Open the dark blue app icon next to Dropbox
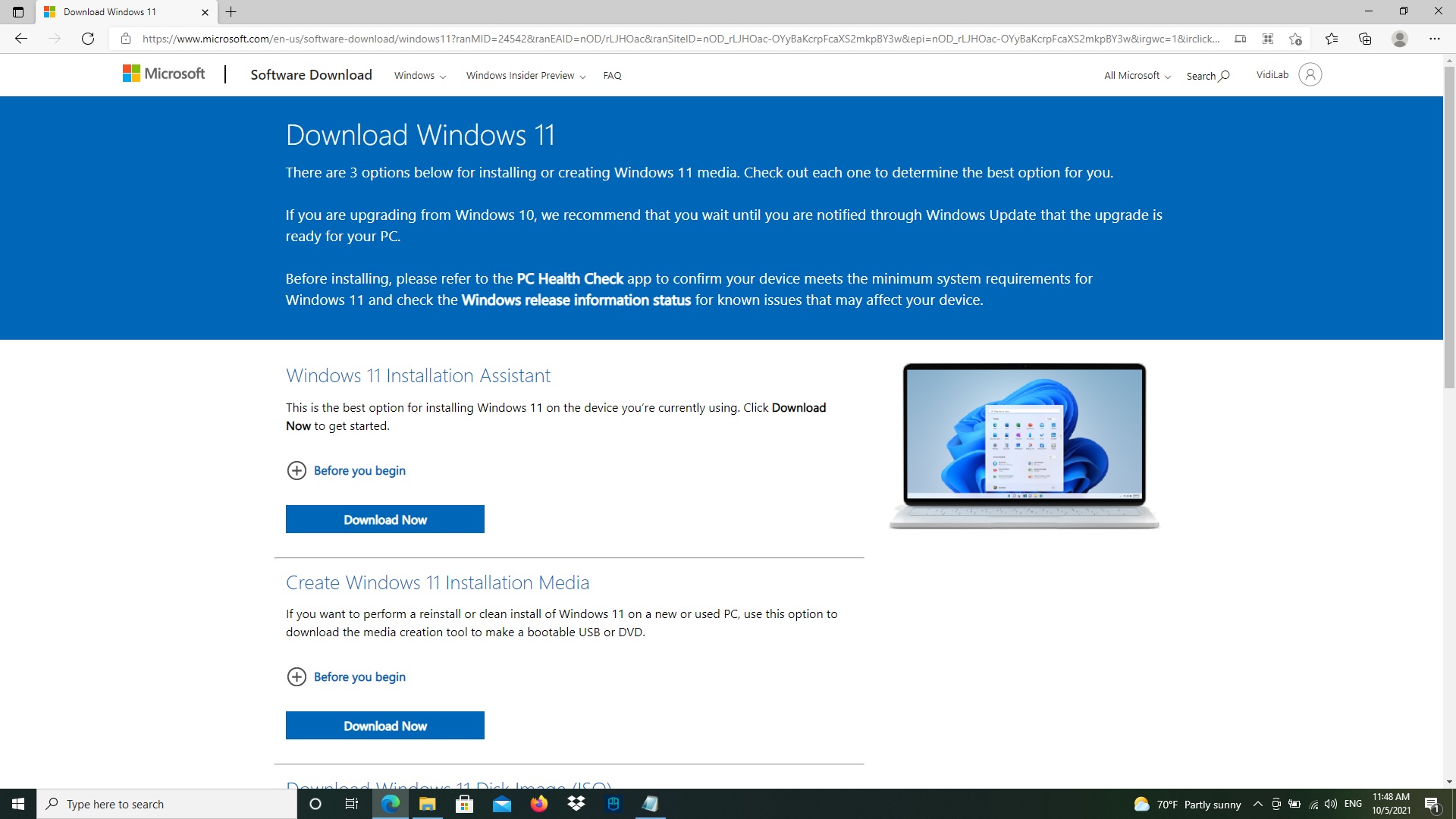Screen dimensions: 1456x819 coord(613,804)
